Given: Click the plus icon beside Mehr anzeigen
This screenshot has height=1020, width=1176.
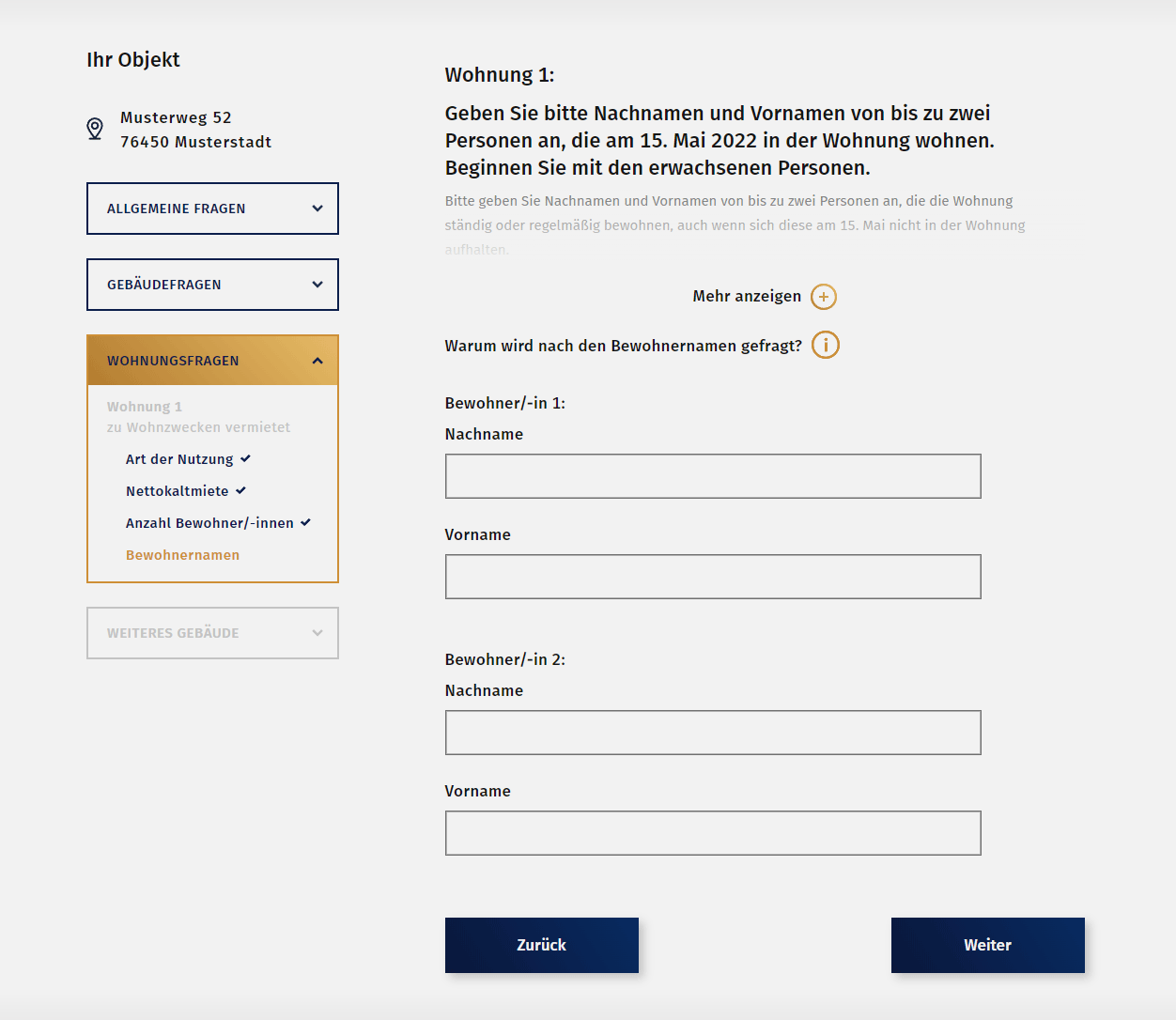Looking at the screenshot, I should (824, 297).
